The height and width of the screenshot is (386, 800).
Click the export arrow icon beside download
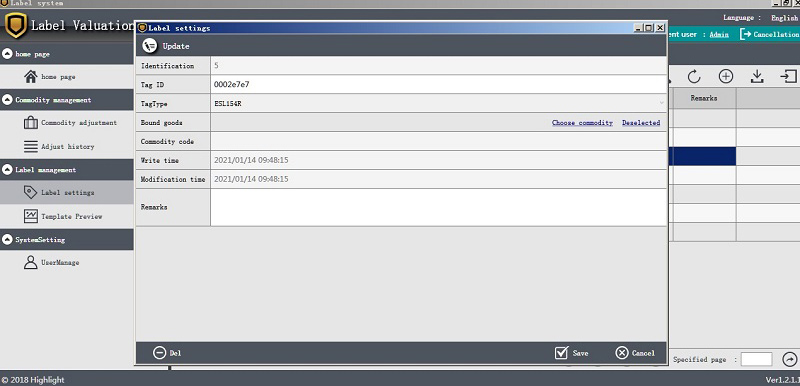coord(789,76)
